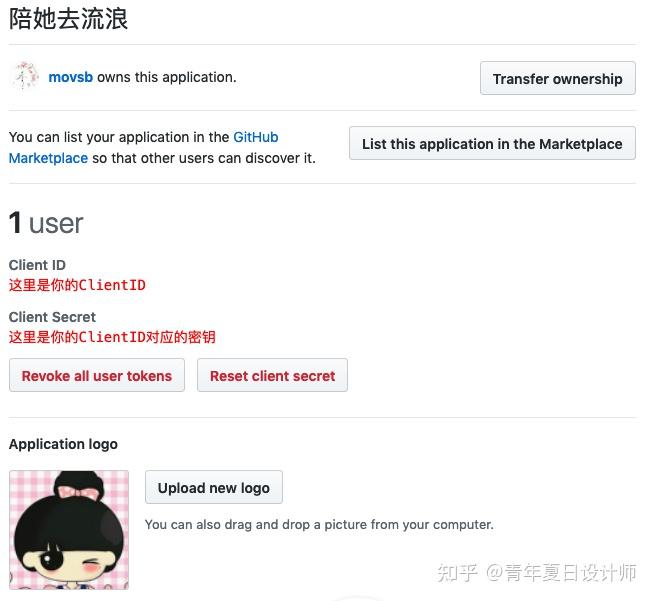Click the drag and drop hint text
653x601 pixels.
pos(319,524)
